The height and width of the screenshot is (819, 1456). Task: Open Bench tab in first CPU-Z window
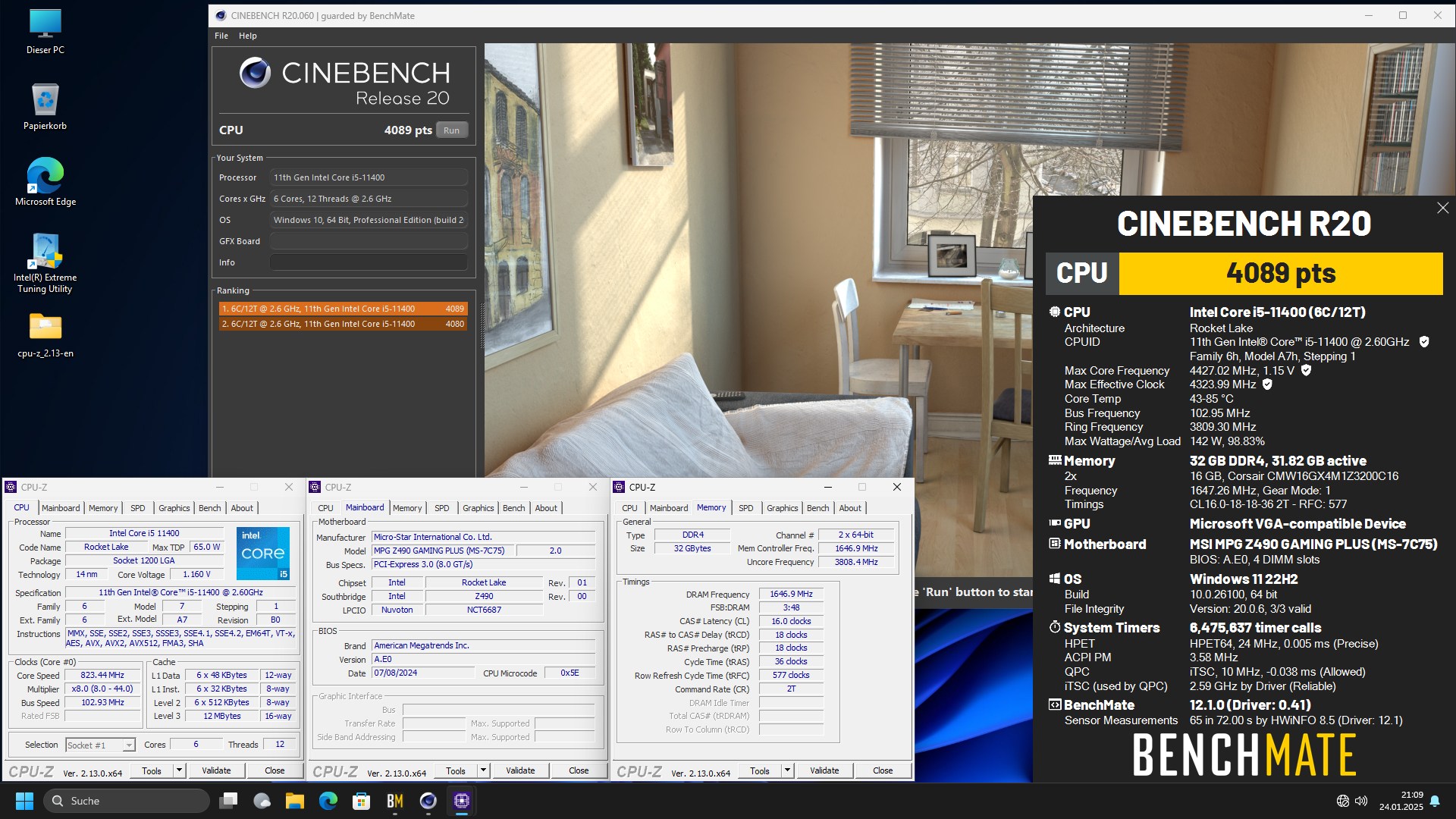click(x=210, y=508)
